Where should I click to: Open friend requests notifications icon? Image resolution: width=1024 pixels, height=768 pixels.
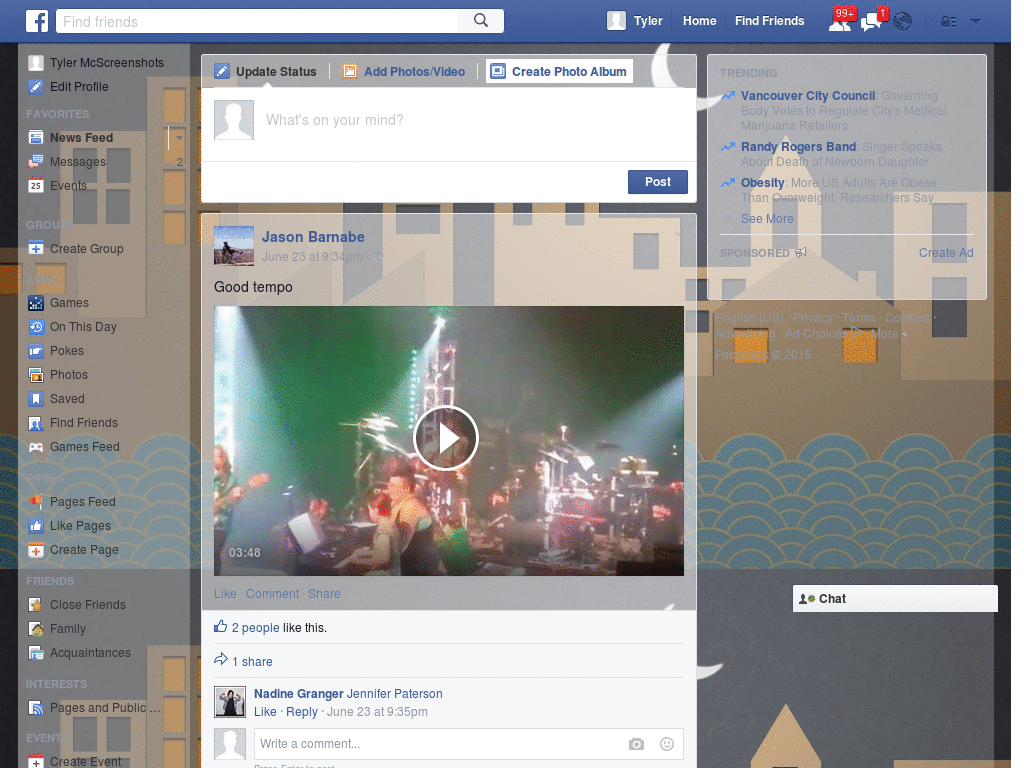840,21
